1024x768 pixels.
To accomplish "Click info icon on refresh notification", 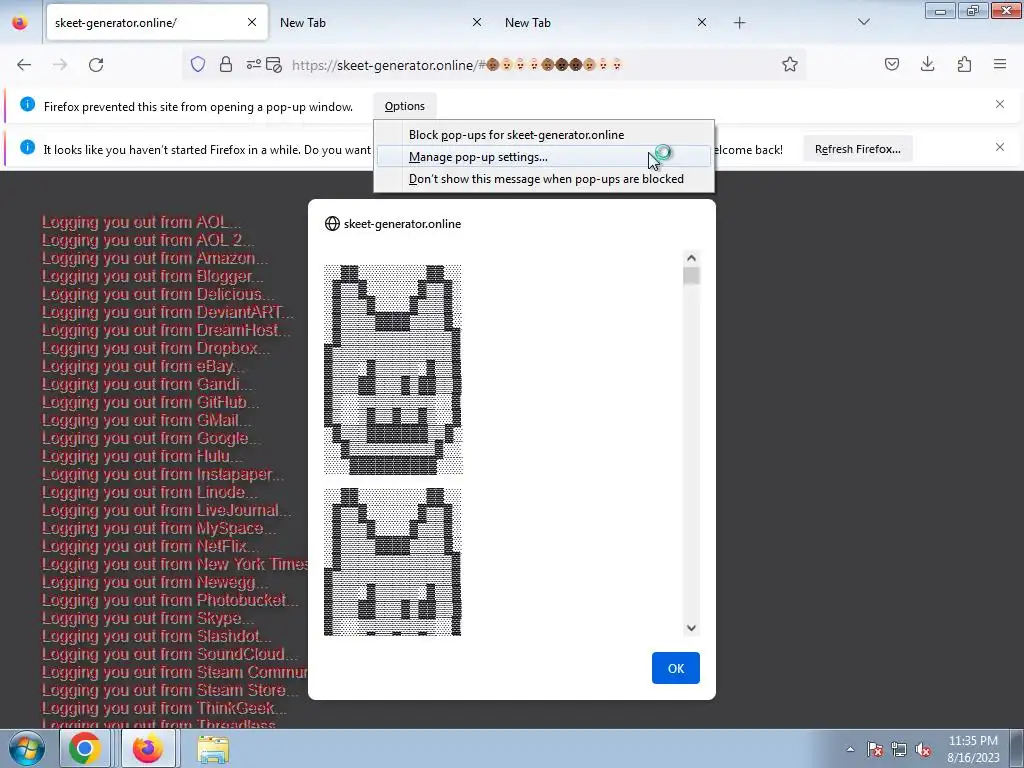I will pyautogui.click(x=27, y=147).
